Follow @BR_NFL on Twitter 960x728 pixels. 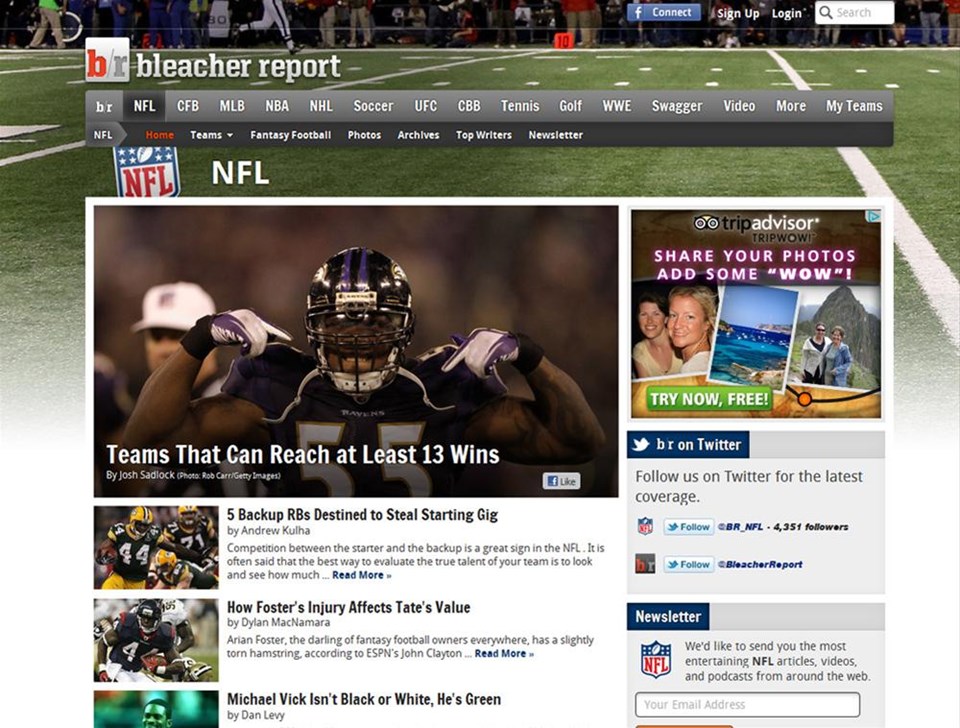689,527
